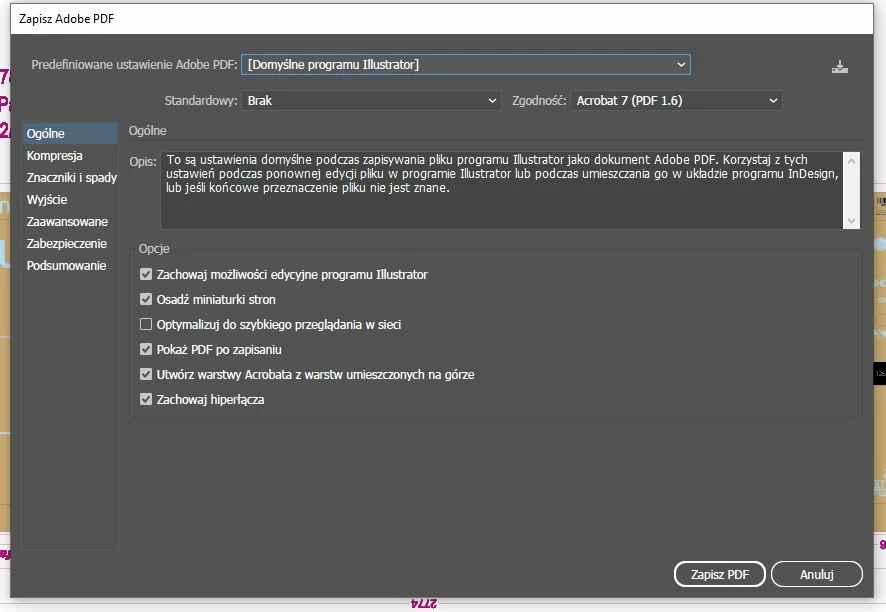This screenshot has width=886, height=612.
Task: Open the Zabezpieczenie section
Action: pos(70,244)
